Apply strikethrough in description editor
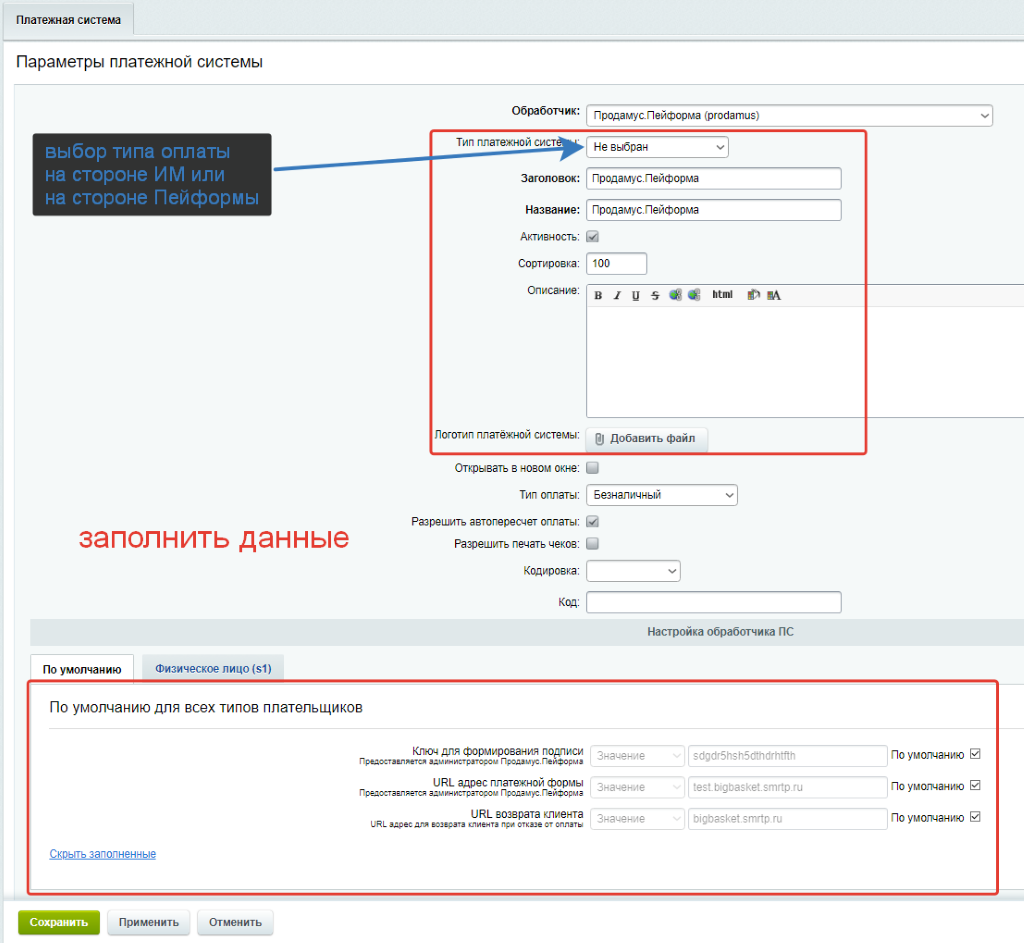This screenshot has width=1024, height=943. (654, 295)
